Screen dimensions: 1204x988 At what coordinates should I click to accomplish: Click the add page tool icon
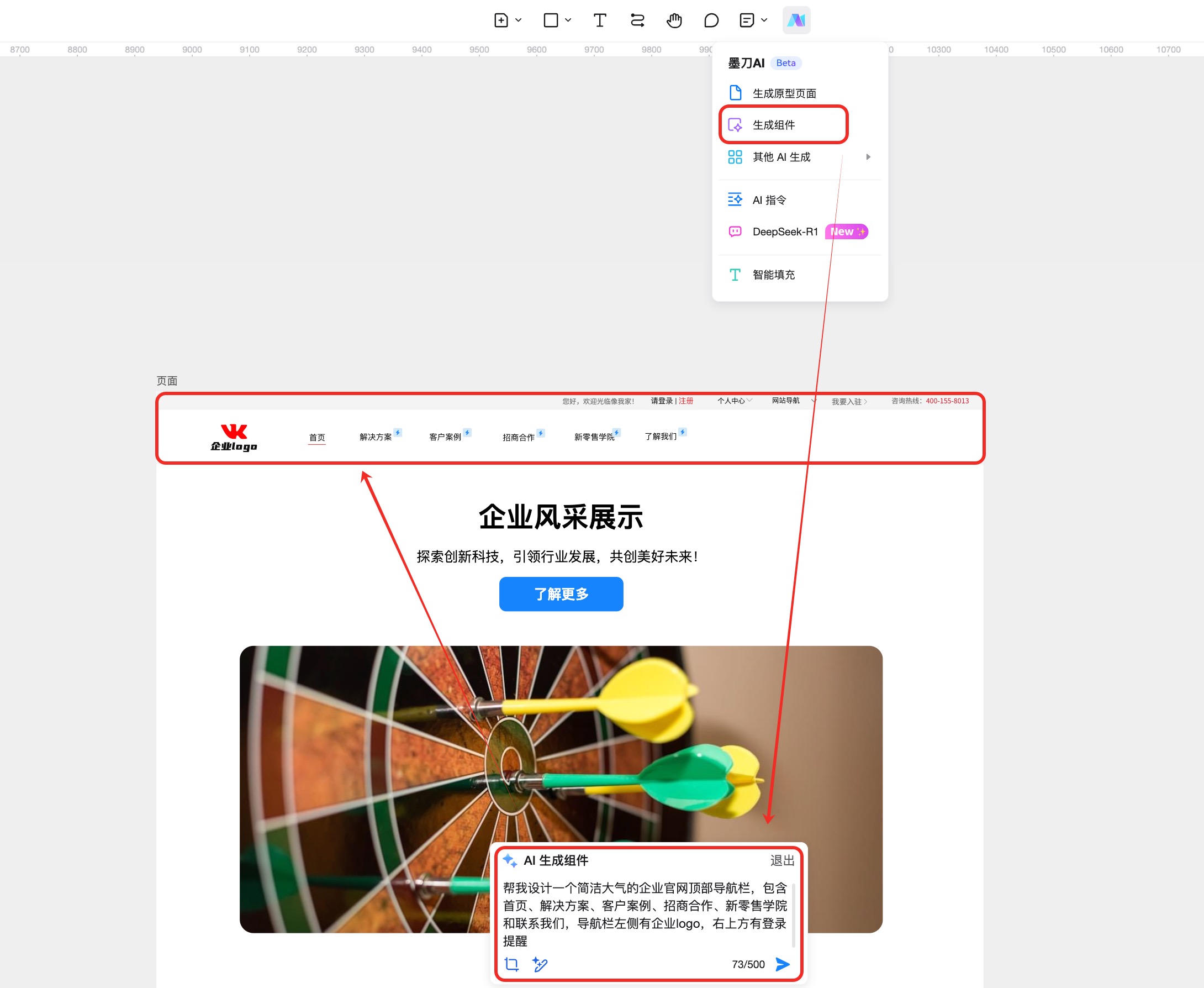[x=501, y=20]
